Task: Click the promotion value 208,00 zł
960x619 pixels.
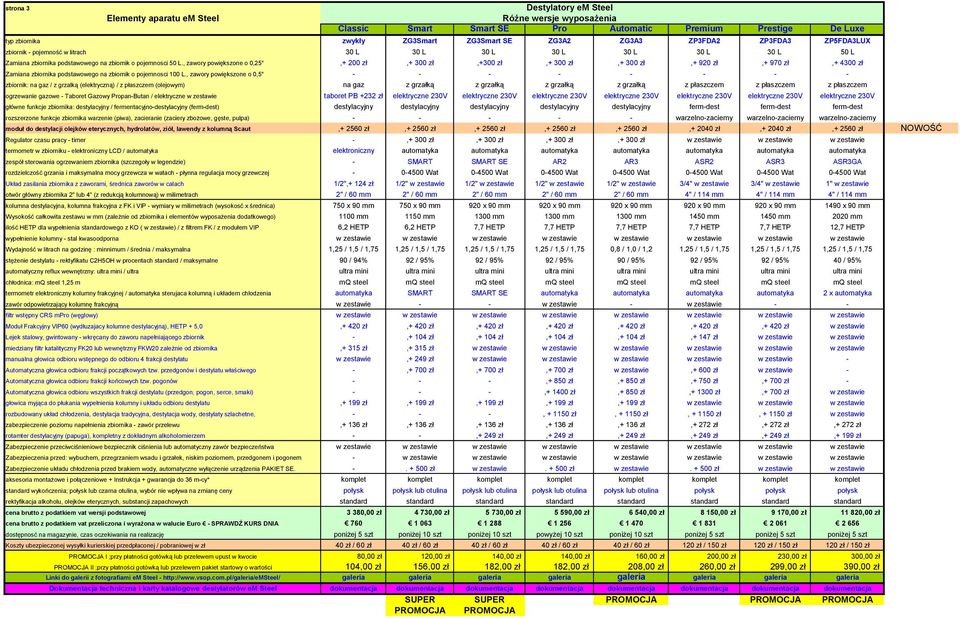Action: point(646,567)
